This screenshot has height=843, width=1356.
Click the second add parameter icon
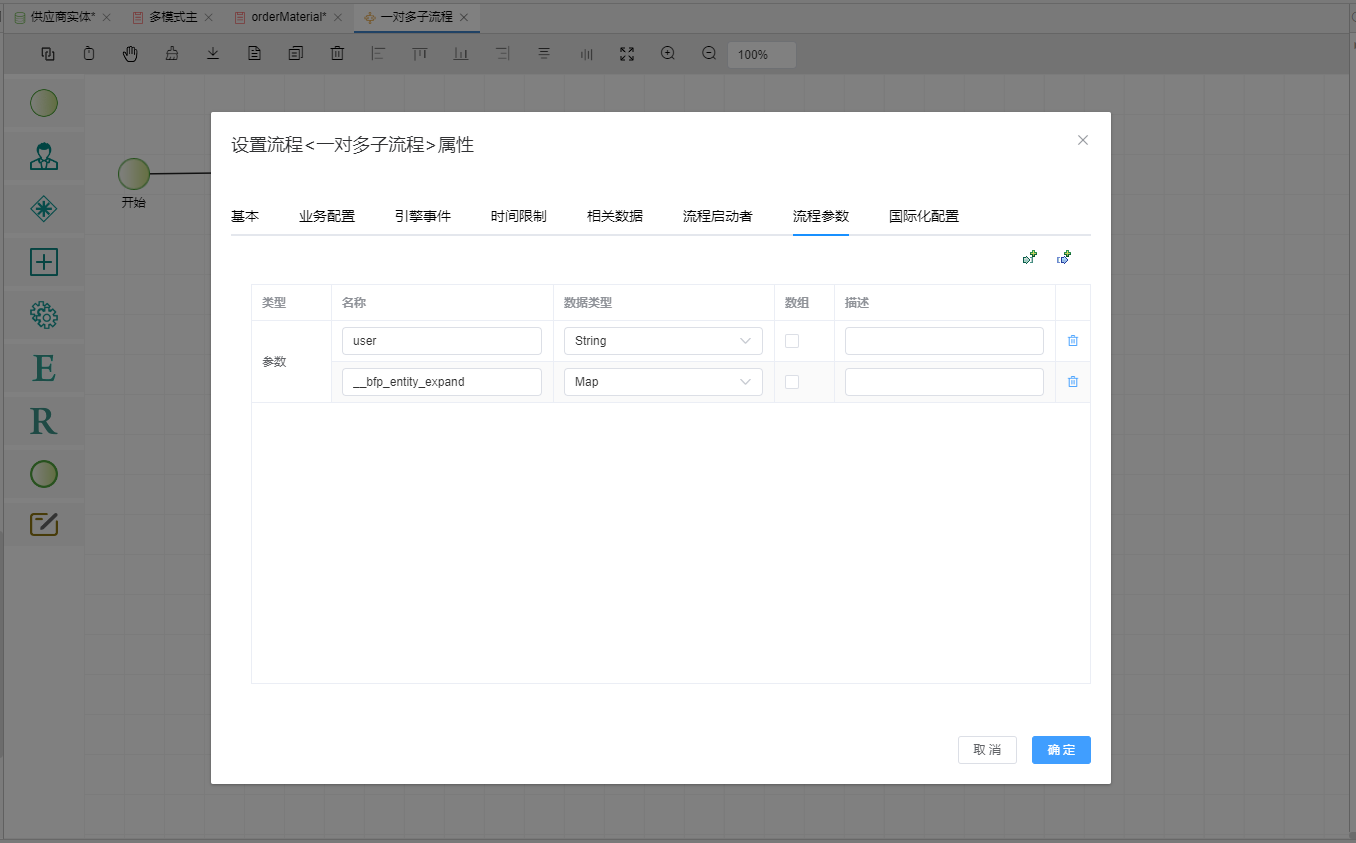tap(1064, 258)
